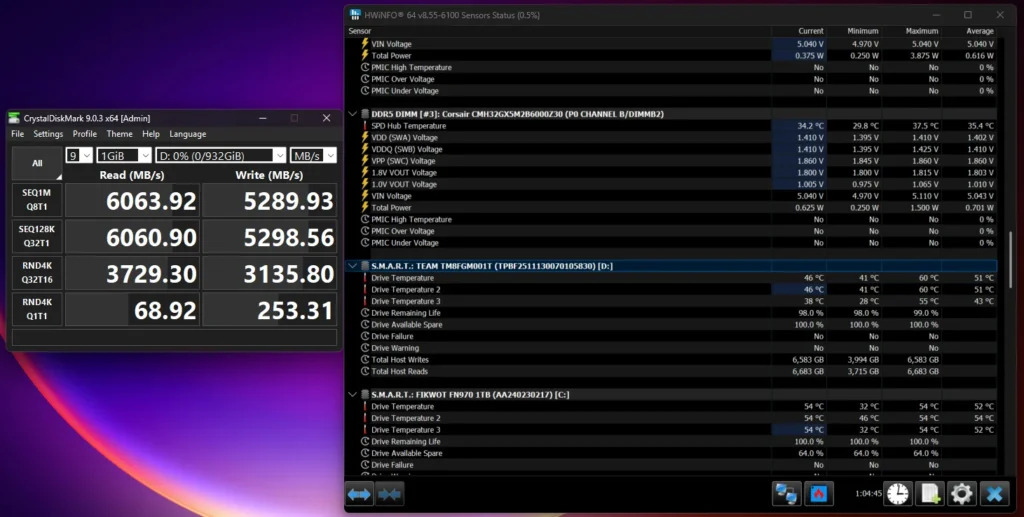Collapse the Corsair DDR5 DIMM [#3] sensor group

tap(353, 114)
